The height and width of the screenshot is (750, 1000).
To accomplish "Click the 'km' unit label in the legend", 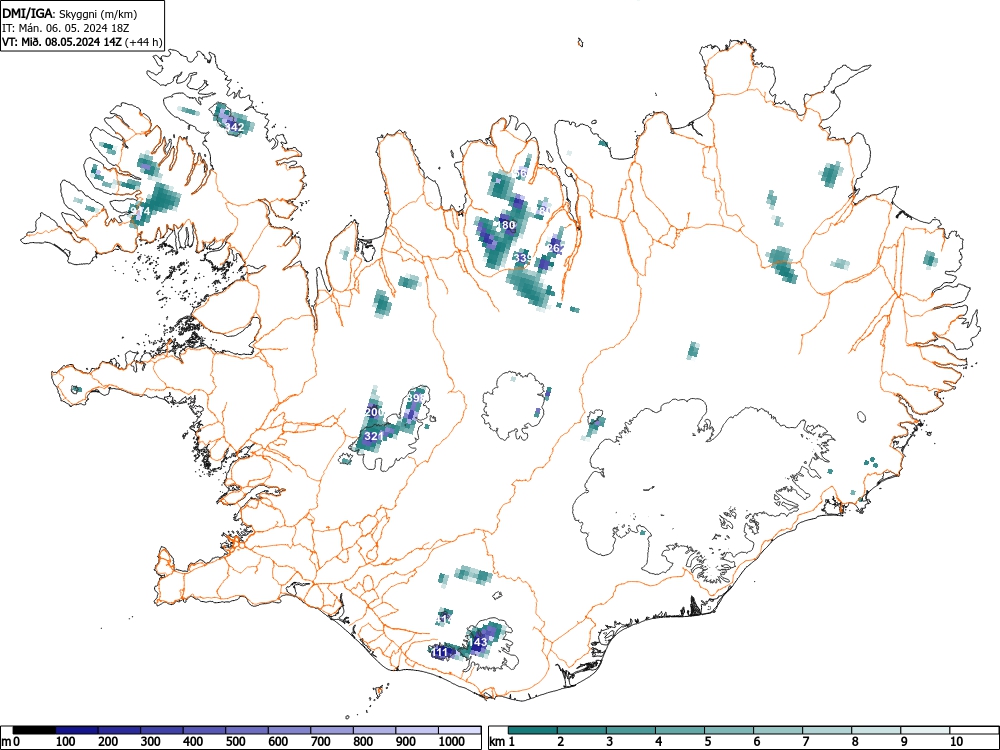I will pos(497,741).
